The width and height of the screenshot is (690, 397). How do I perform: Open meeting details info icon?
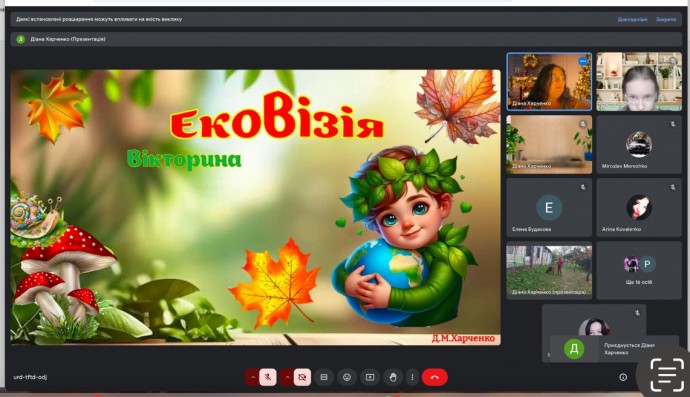tap(623, 377)
